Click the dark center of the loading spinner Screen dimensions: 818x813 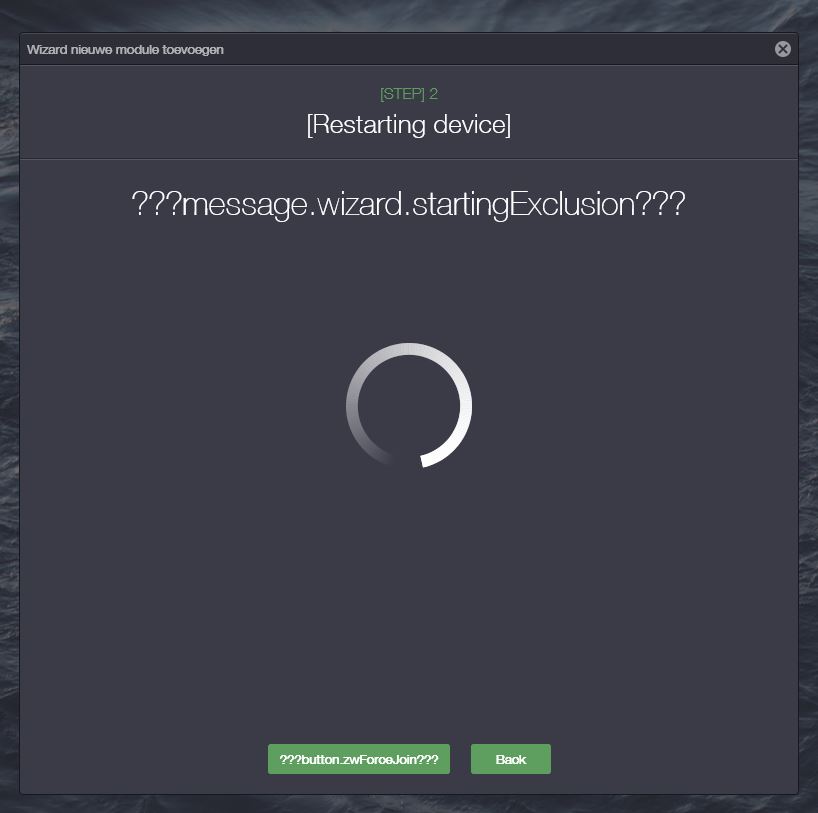coord(409,405)
